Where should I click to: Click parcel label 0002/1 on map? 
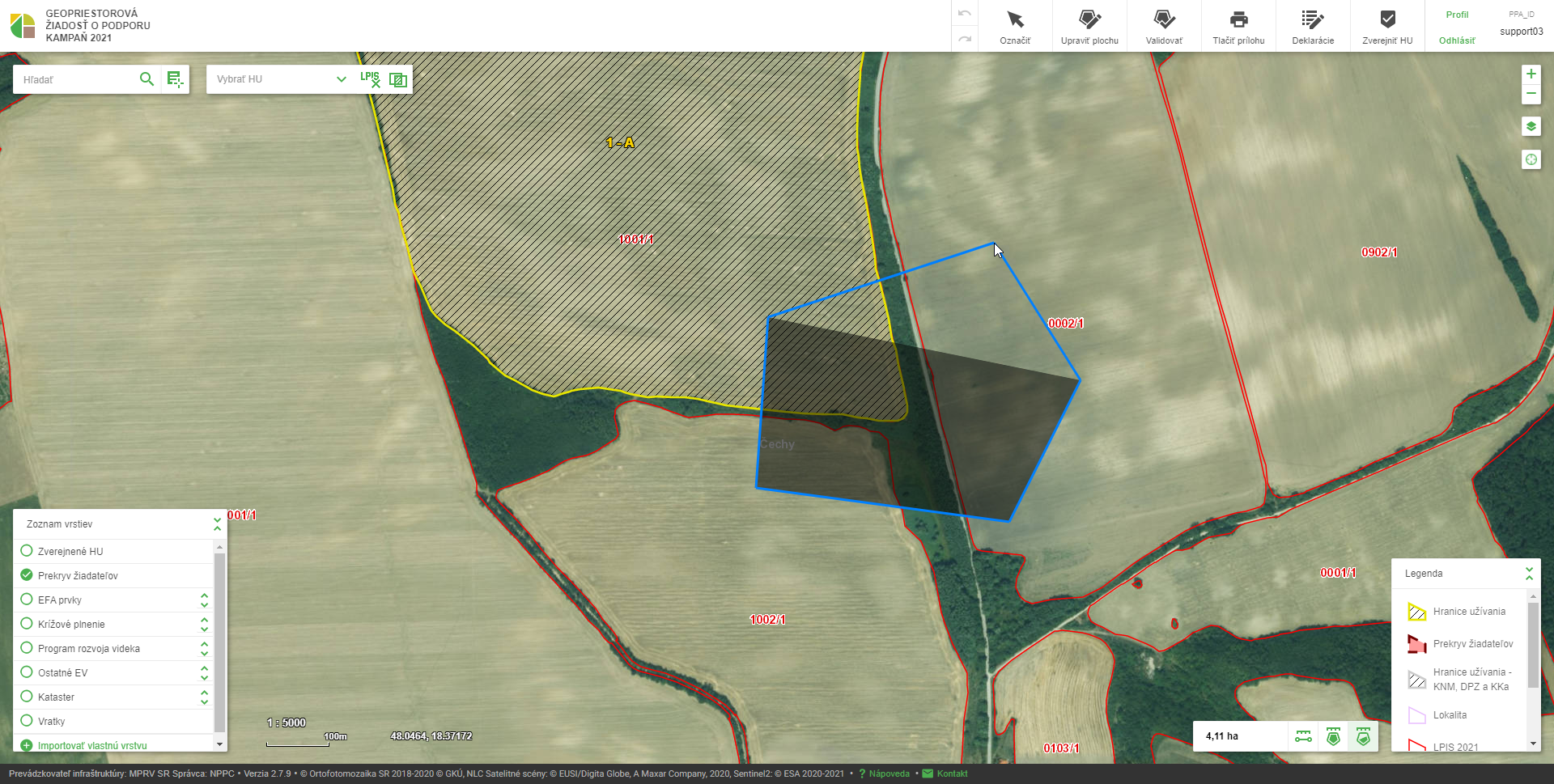pyautogui.click(x=1066, y=324)
